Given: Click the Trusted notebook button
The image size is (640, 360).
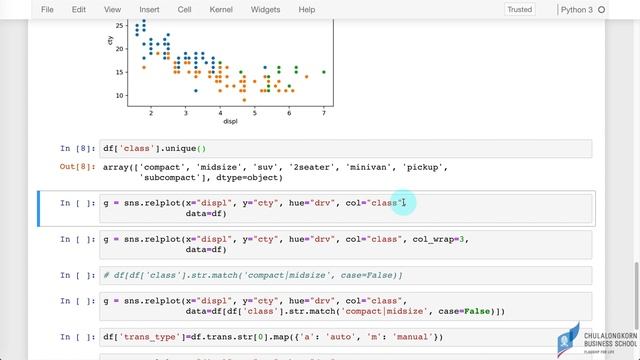Looking at the screenshot, I should point(520,9).
